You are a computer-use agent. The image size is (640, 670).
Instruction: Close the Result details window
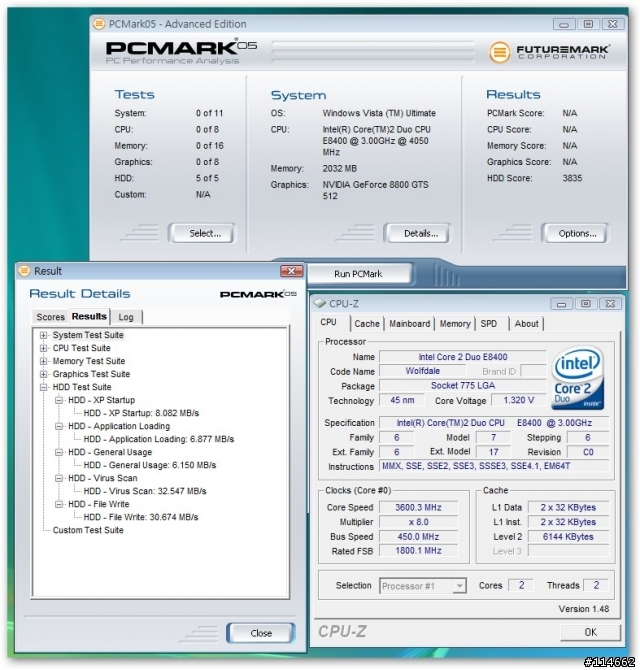pyautogui.click(x=291, y=271)
